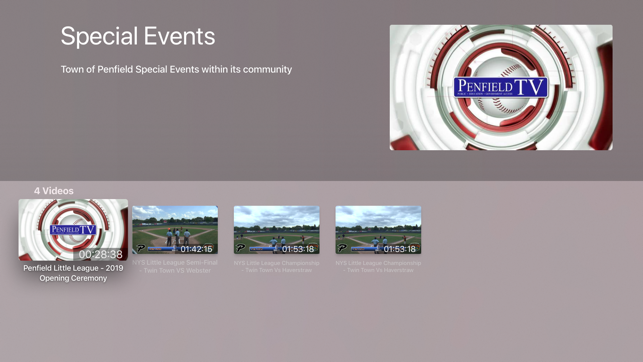Click the '4 Videos' count label
This screenshot has width=643, height=362.
[x=54, y=191]
